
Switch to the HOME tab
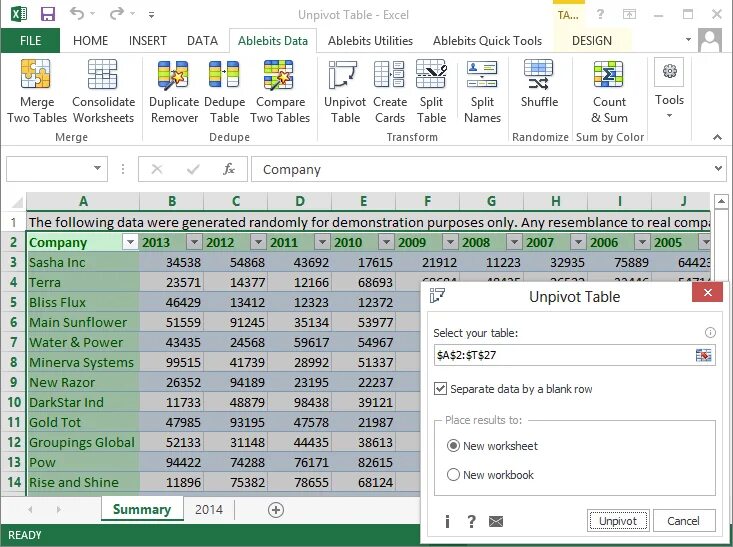click(x=90, y=41)
